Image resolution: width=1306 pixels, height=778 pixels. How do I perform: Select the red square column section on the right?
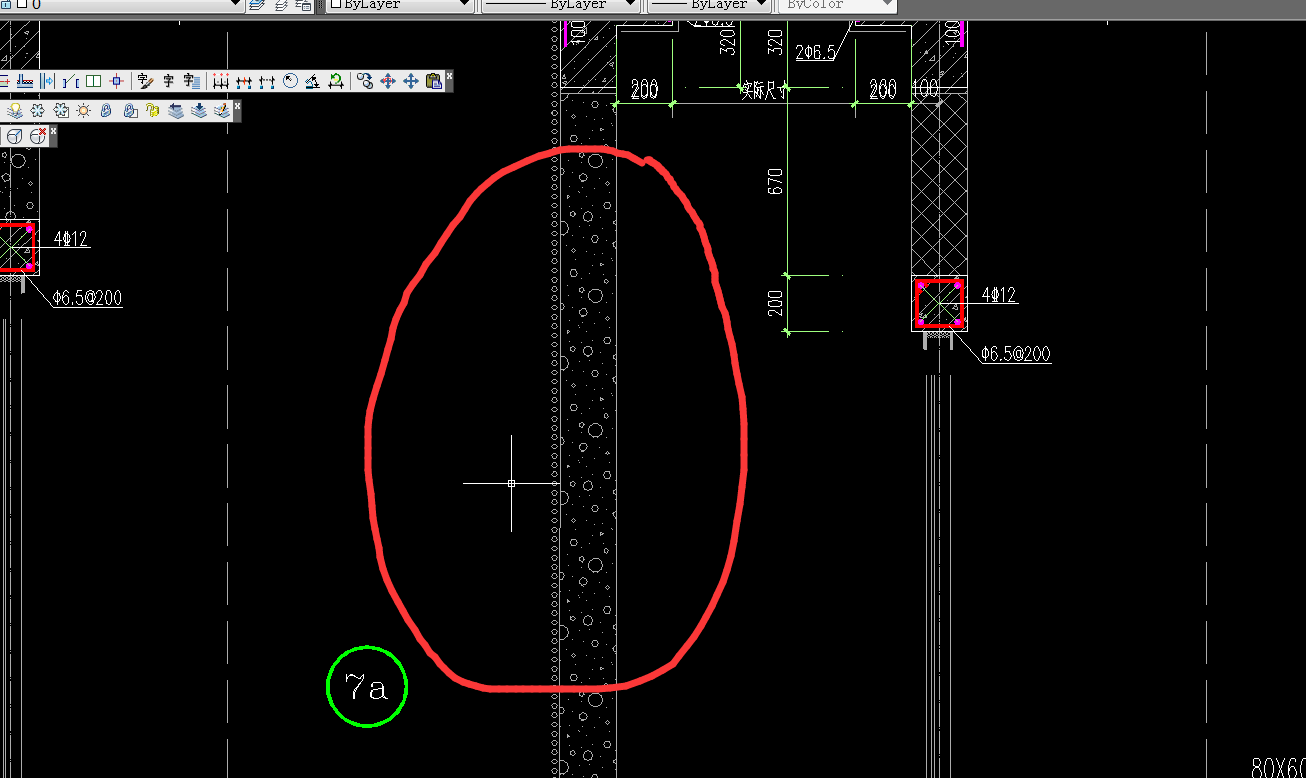coord(940,304)
